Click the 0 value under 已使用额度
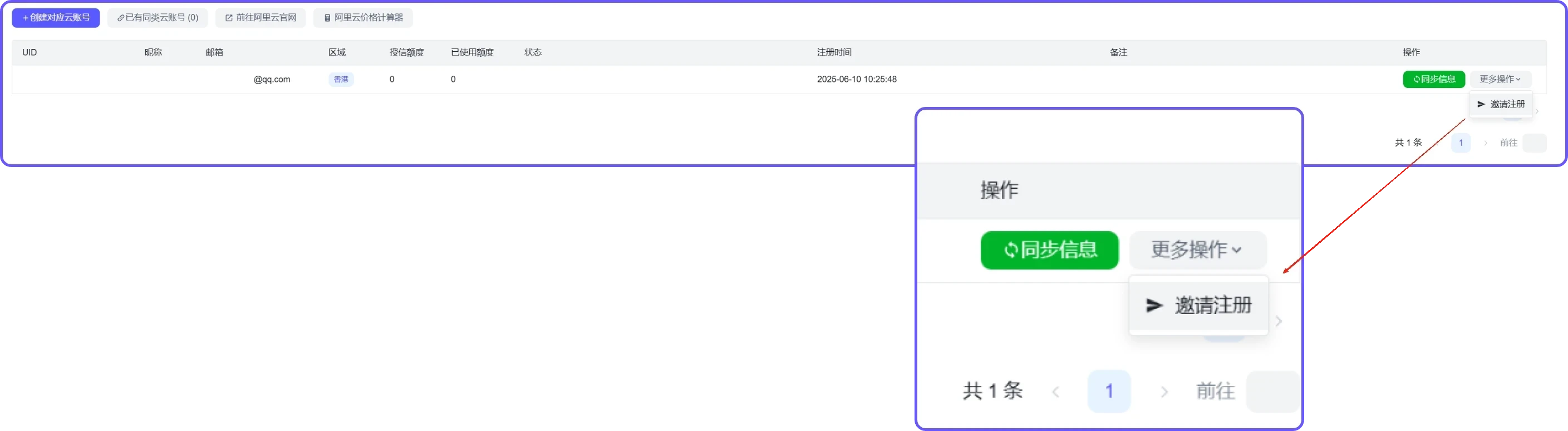 click(453, 79)
